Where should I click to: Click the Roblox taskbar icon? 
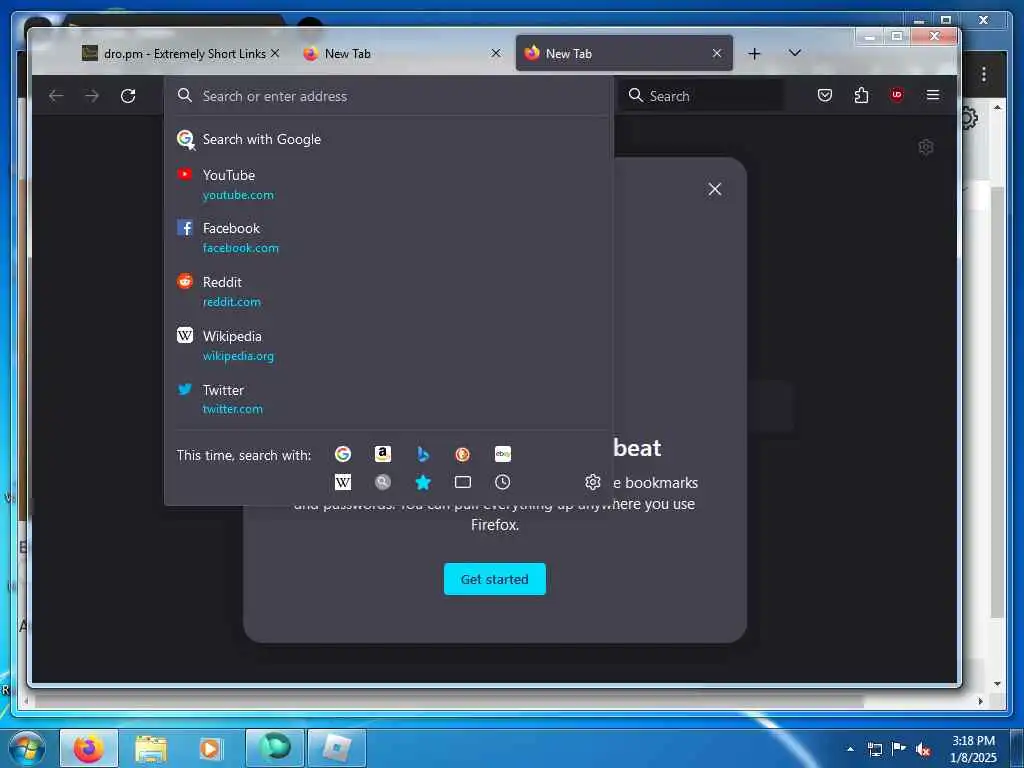pos(337,748)
